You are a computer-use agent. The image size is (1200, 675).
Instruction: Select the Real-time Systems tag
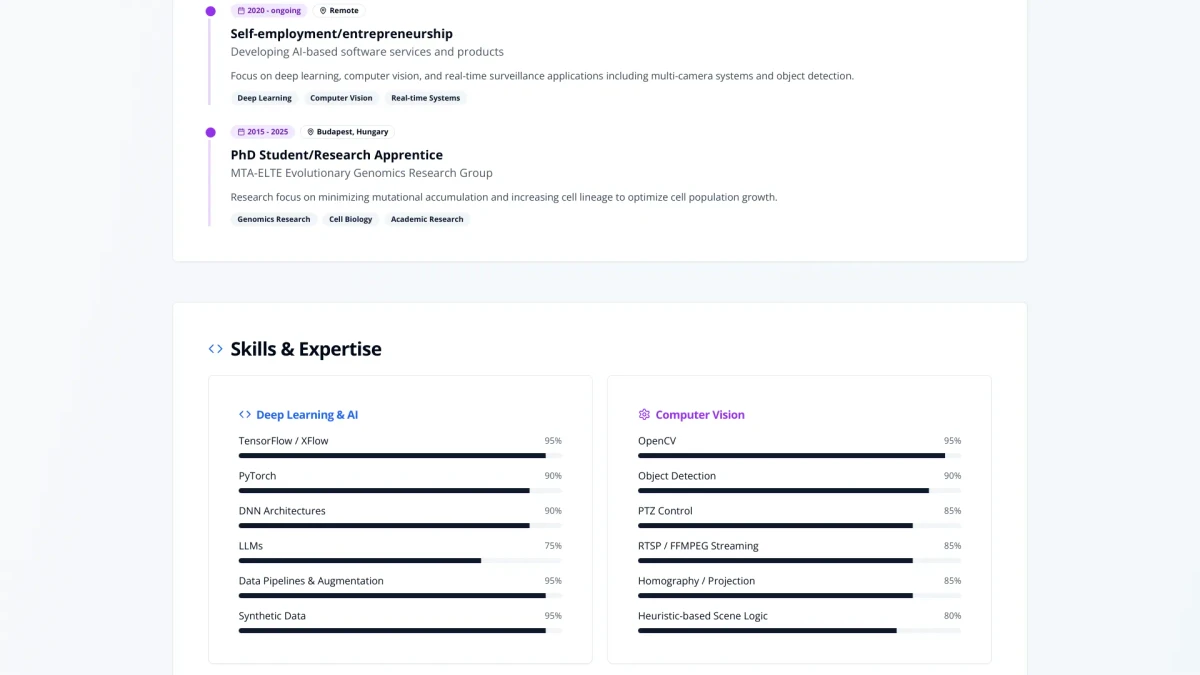coord(425,98)
